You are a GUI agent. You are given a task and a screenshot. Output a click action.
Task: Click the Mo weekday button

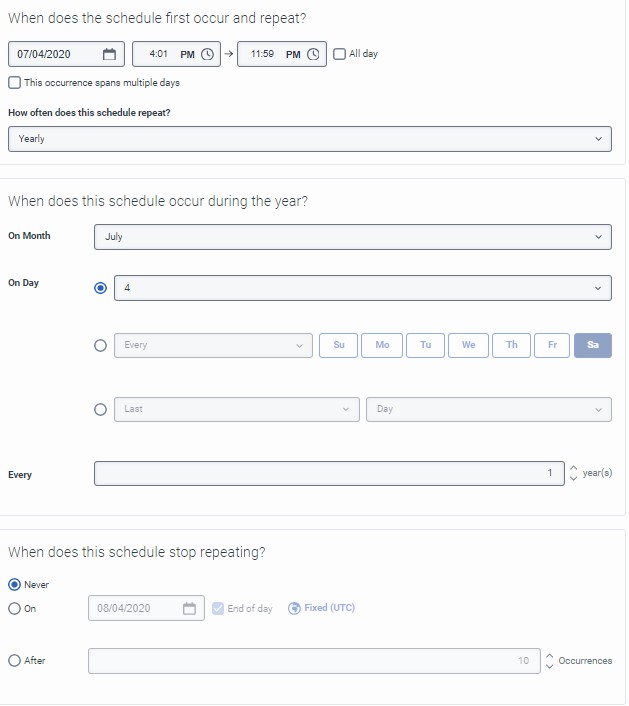382,345
